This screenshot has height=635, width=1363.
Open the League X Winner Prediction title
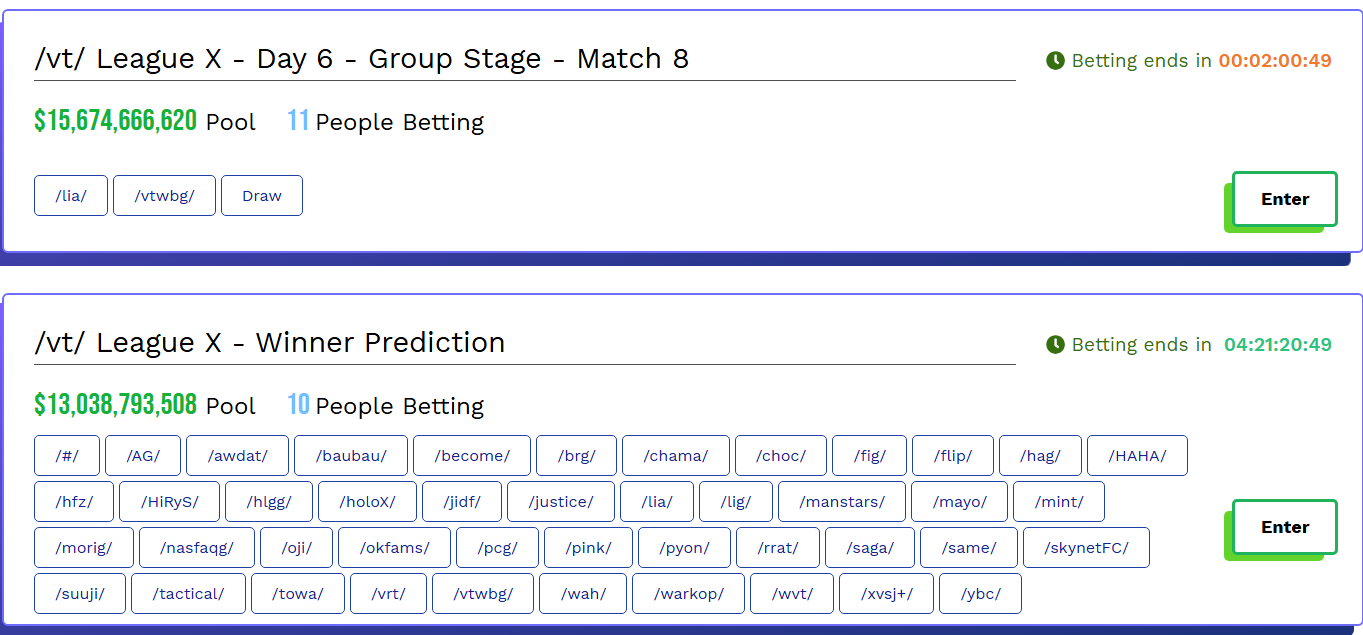[x=269, y=343]
